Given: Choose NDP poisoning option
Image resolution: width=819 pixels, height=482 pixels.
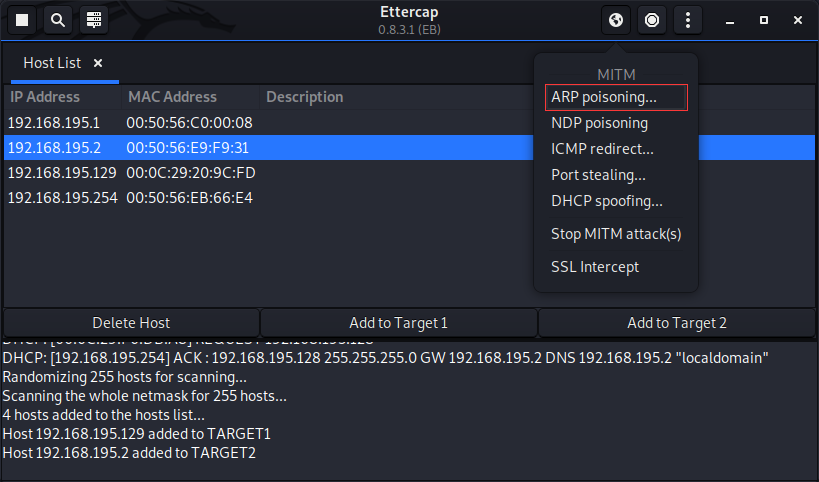Looking at the screenshot, I should click(x=599, y=123).
